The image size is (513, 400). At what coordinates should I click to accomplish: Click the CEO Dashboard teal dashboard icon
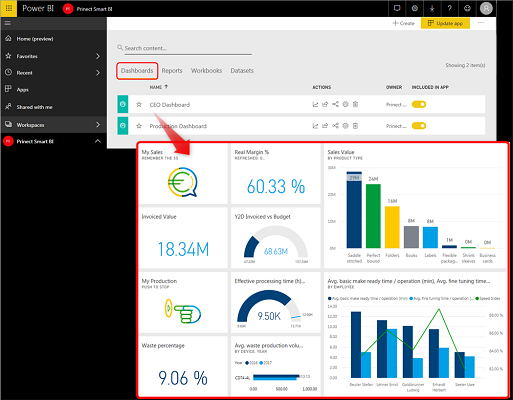123,104
